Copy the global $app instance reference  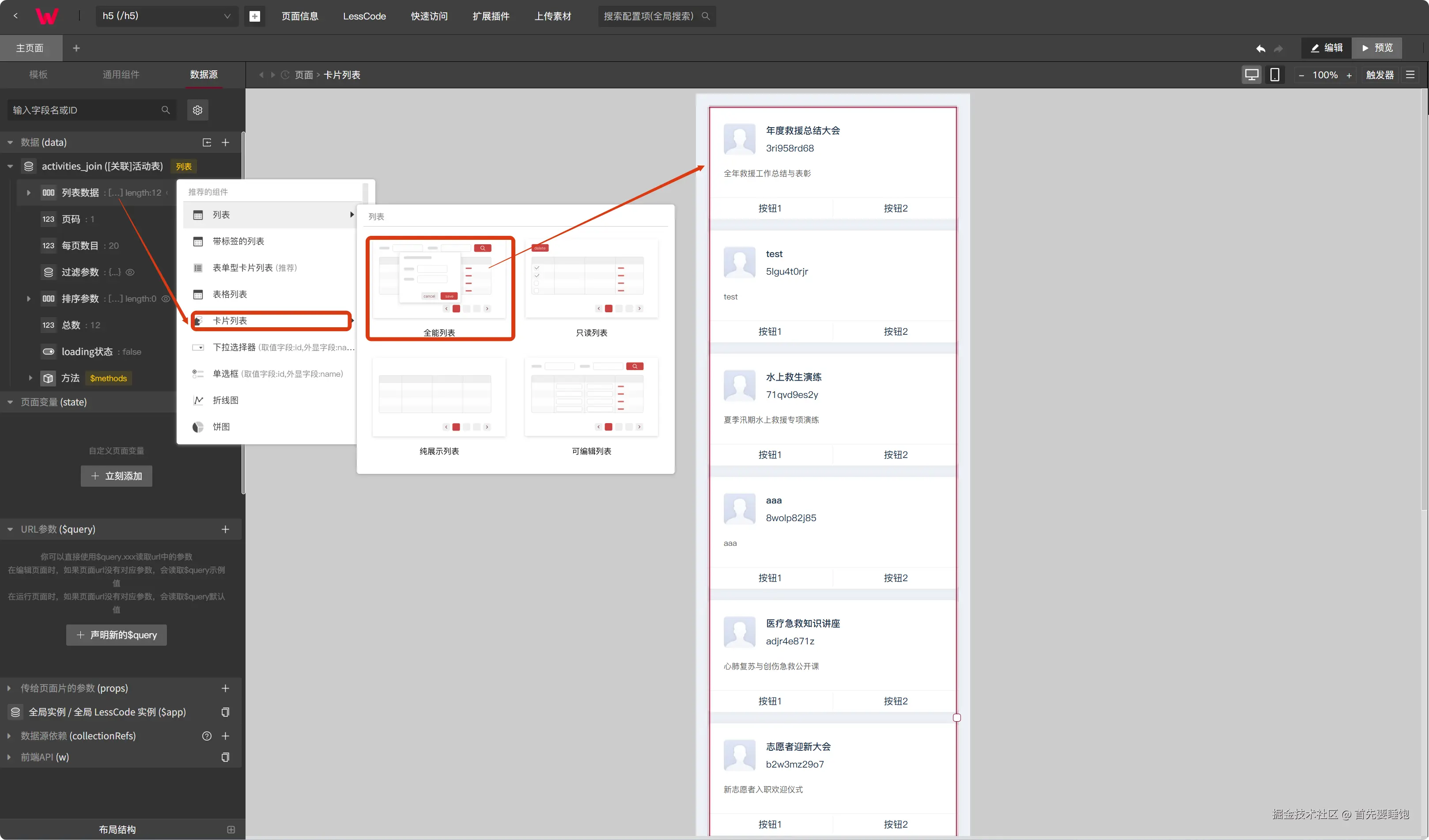pyautogui.click(x=225, y=712)
